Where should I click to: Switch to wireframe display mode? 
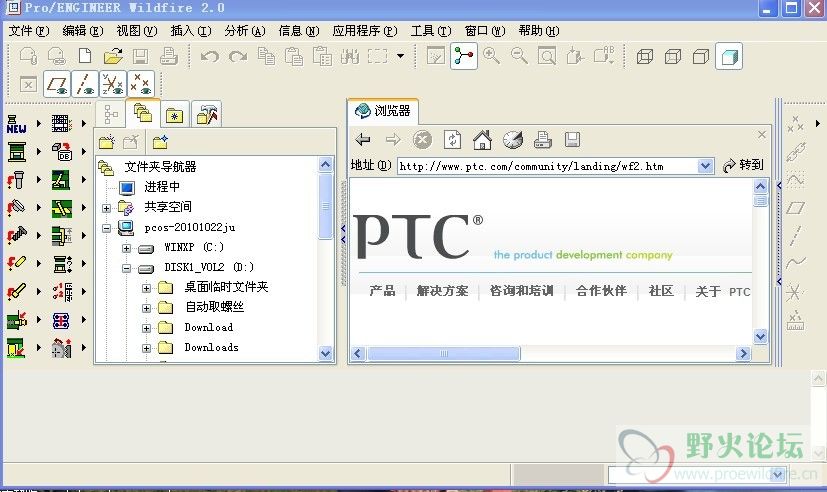click(x=645, y=56)
